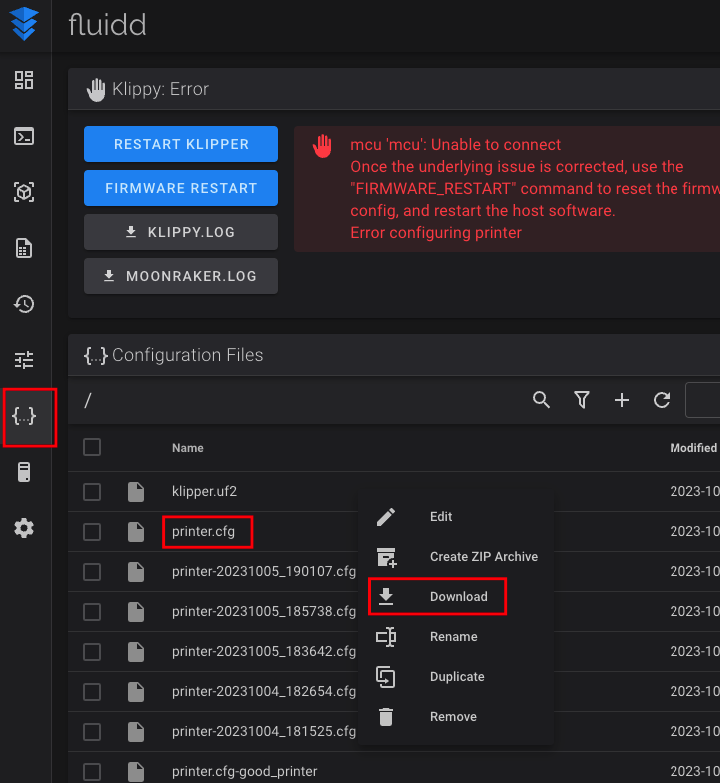Viewport: 720px width, 783px height.
Task: Add a new file with plus icon
Action: tap(622, 400)
